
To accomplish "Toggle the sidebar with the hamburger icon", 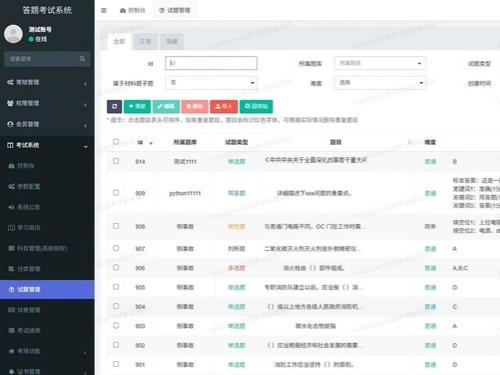I will coord(104,10).
